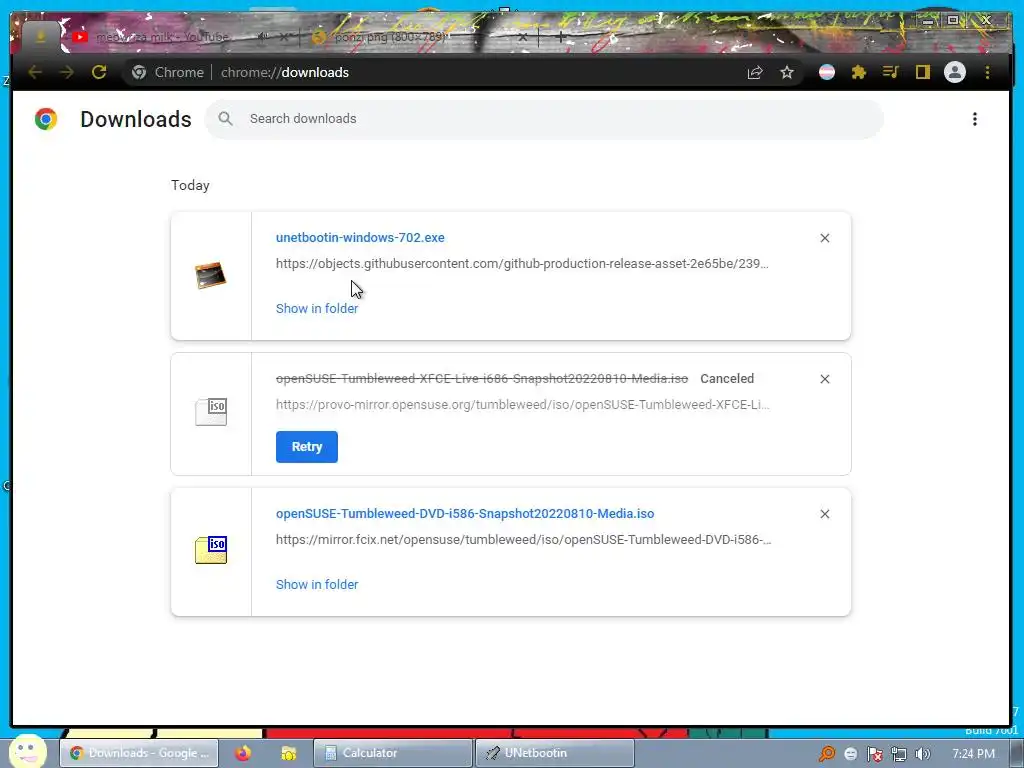
Task: Switch to the UNetbootin taskbar button
Action: (x=554, y=753)
